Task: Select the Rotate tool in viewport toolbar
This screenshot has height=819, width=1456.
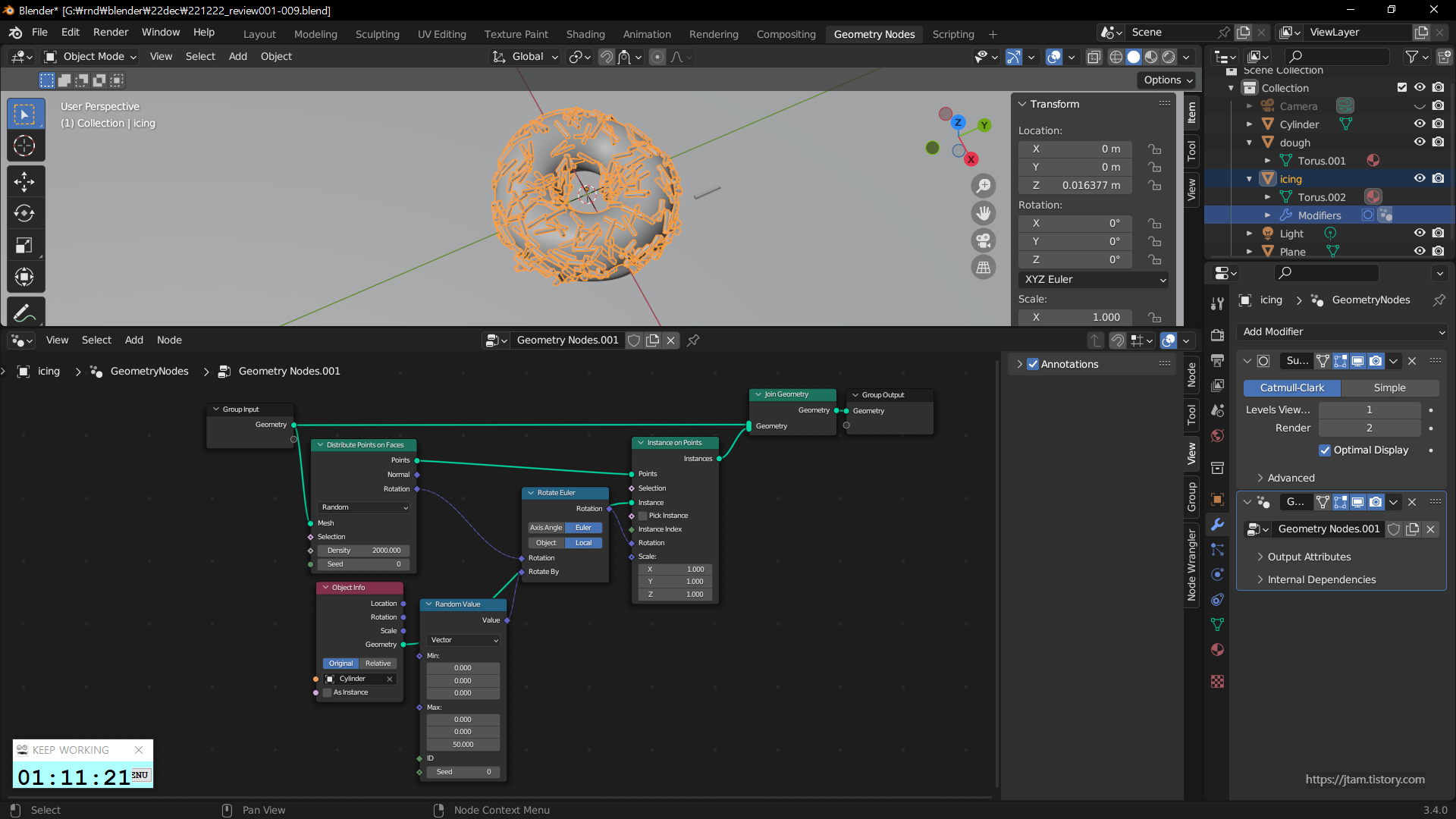Action: pyautogui.click(x=24, y=213)
